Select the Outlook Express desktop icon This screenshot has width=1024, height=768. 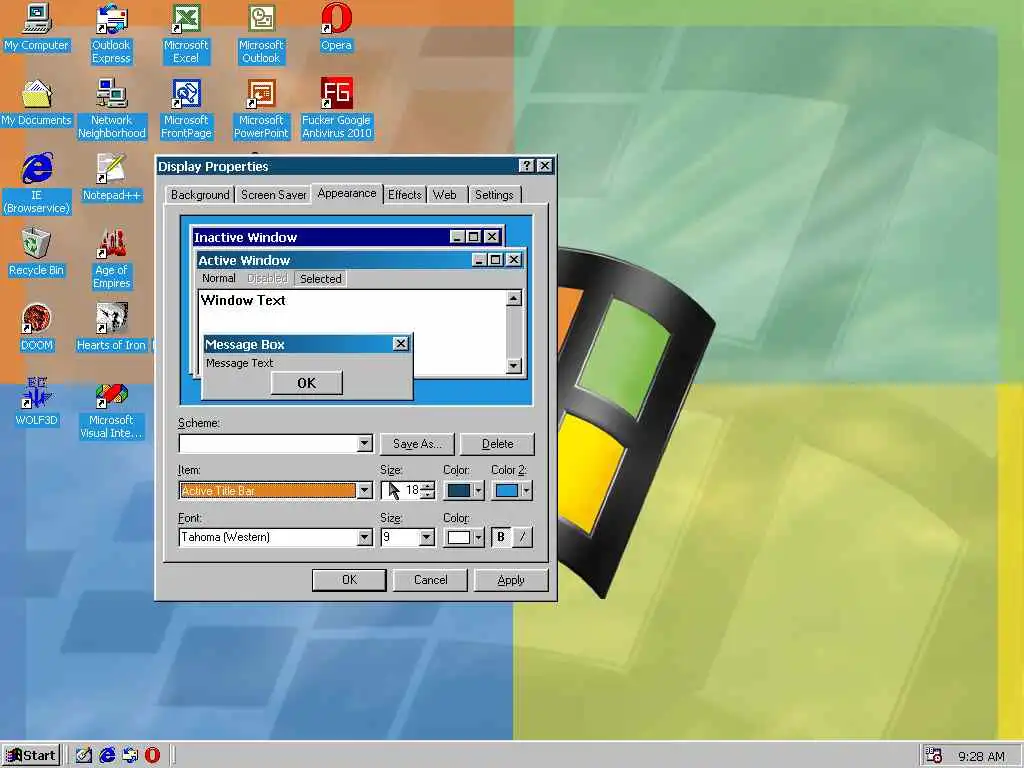pyautogui.click(x=112, y=34)
